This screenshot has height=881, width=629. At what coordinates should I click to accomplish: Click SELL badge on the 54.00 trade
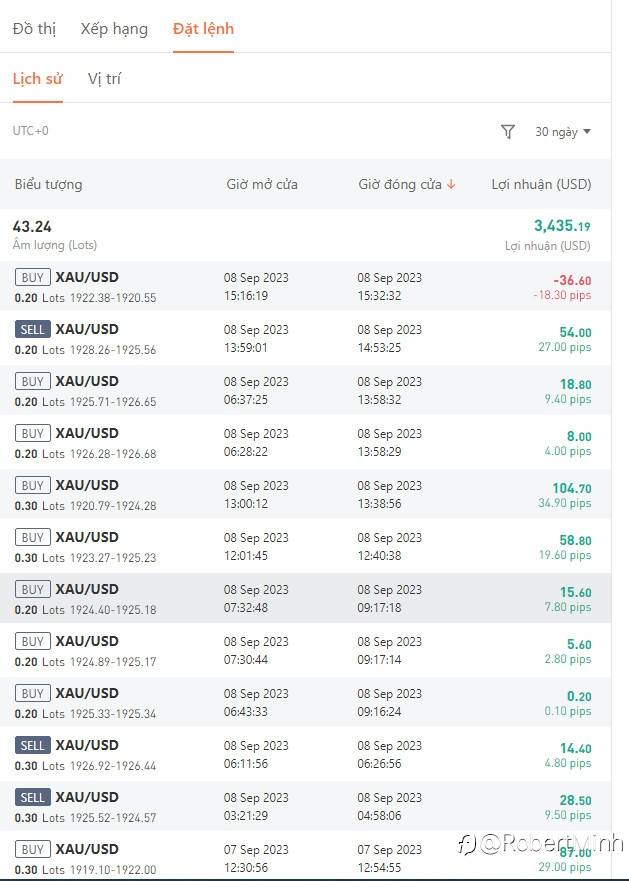[32, 329]
